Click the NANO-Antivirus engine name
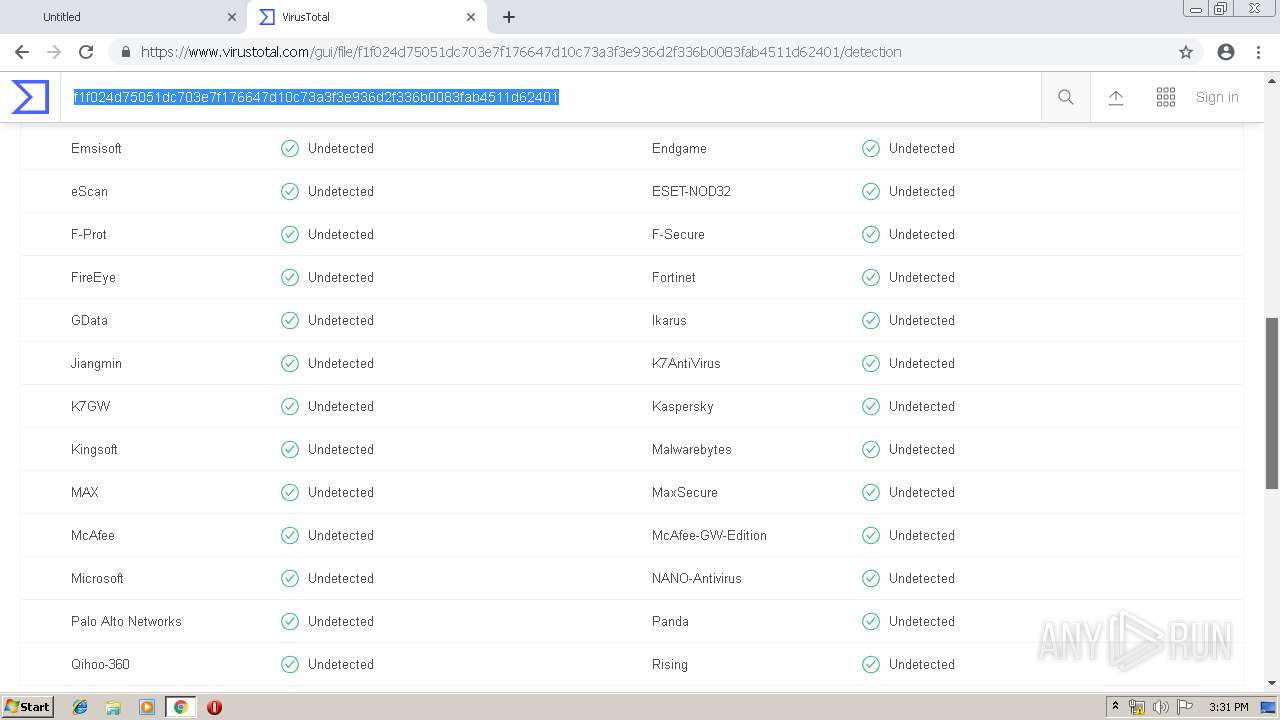The height and width of the screenshot is (720, 1280). click(697, 578)
